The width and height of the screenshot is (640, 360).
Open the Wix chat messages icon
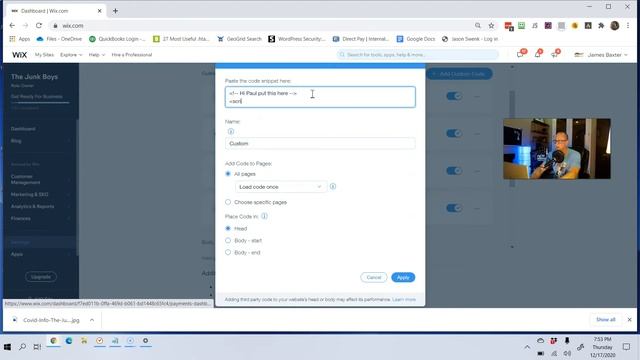(520, 55)
